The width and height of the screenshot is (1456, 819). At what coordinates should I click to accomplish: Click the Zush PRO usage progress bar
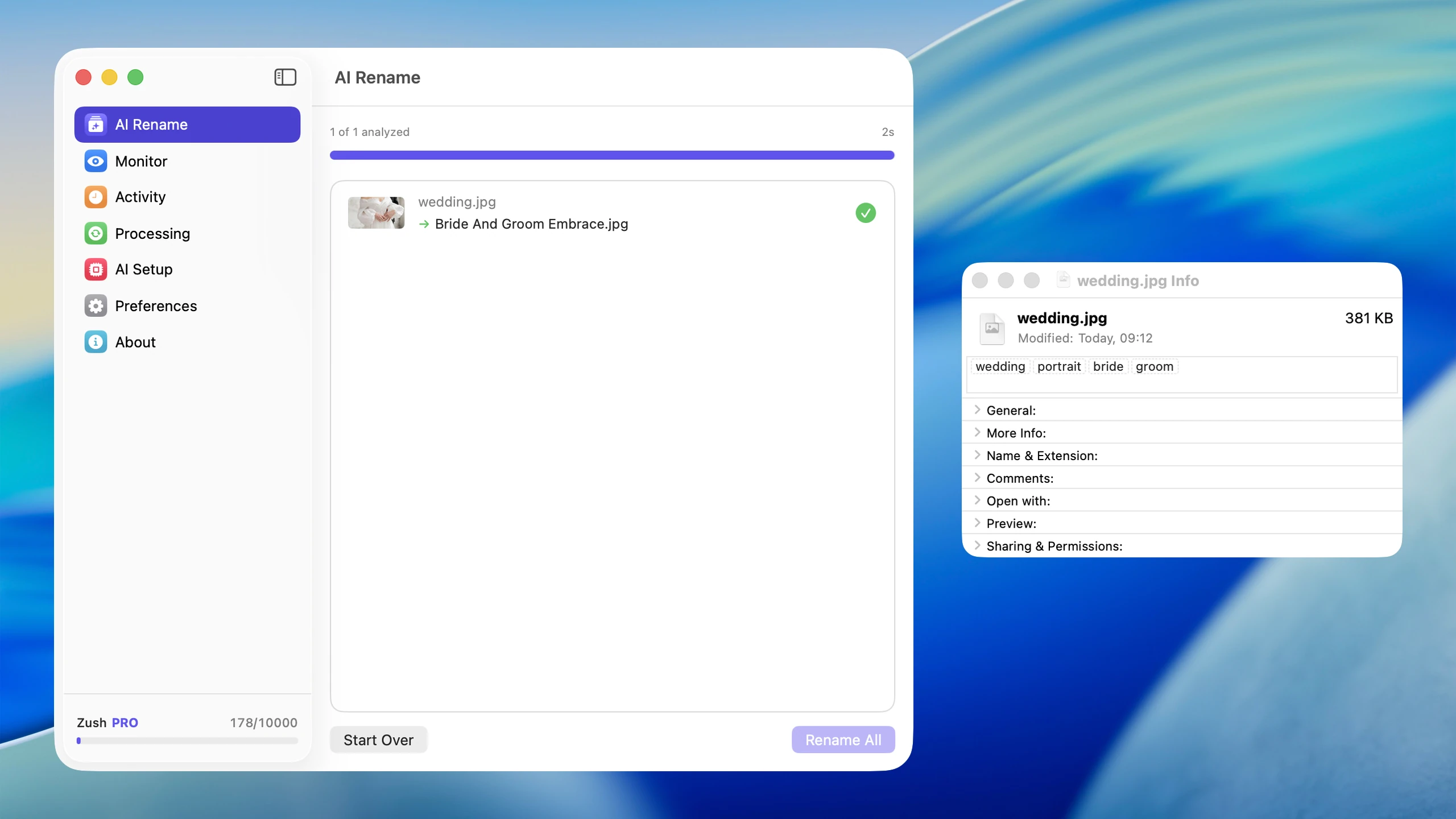(x=187, y=741)
